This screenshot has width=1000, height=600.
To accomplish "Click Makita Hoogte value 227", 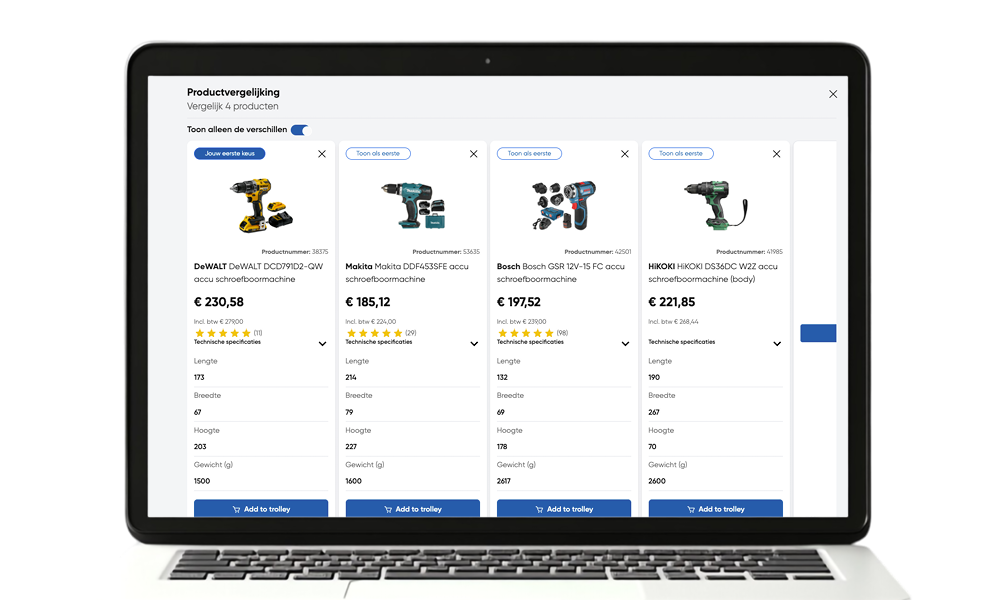I will (x=351, y=447).
